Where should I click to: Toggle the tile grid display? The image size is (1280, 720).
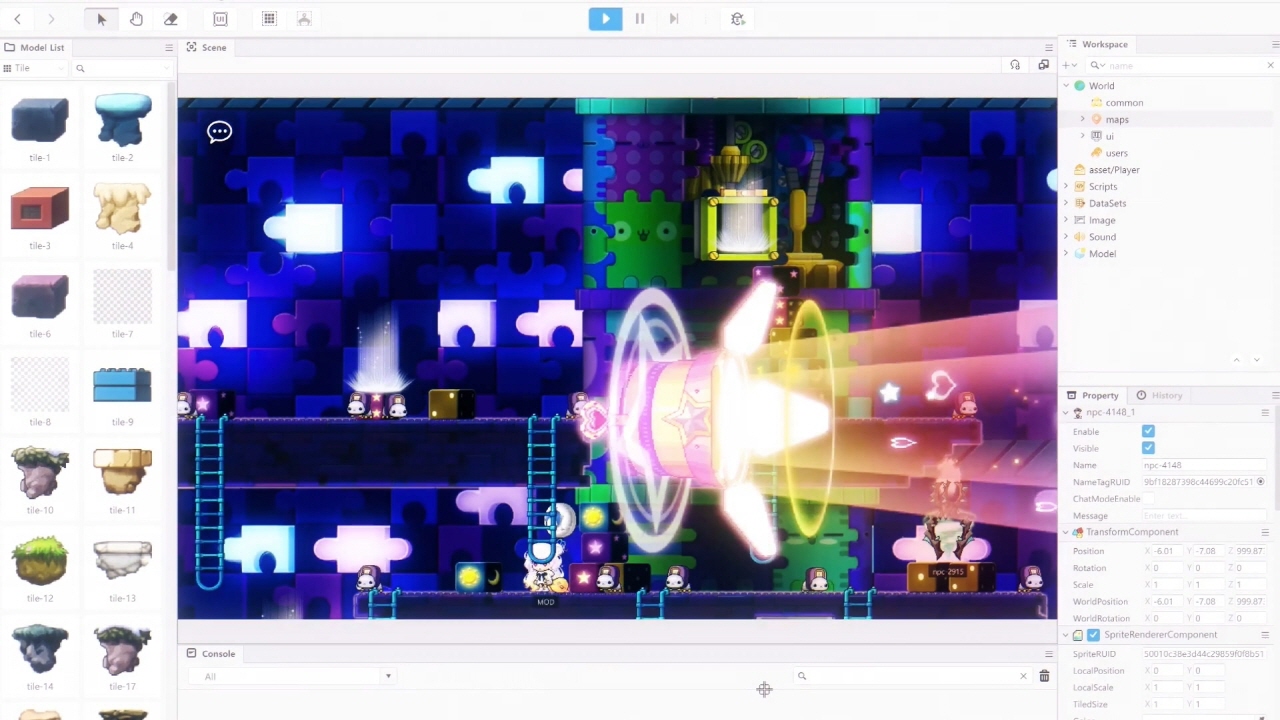point(269,19)
